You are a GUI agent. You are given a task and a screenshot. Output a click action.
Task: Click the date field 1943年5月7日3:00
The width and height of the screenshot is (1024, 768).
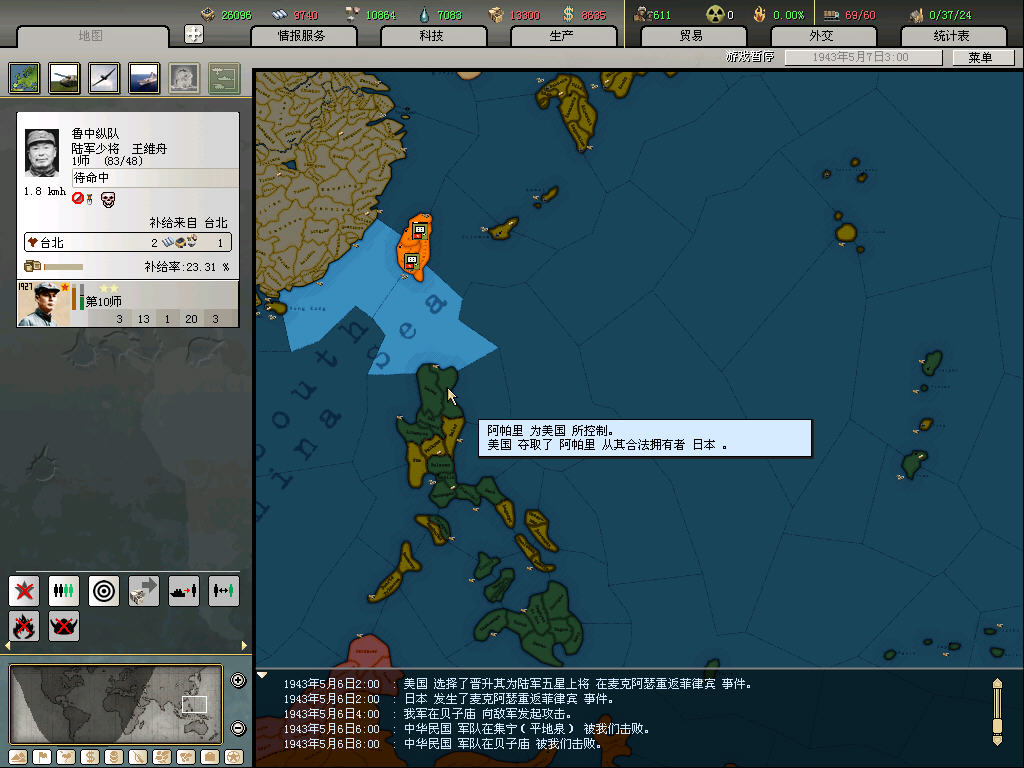863,57
